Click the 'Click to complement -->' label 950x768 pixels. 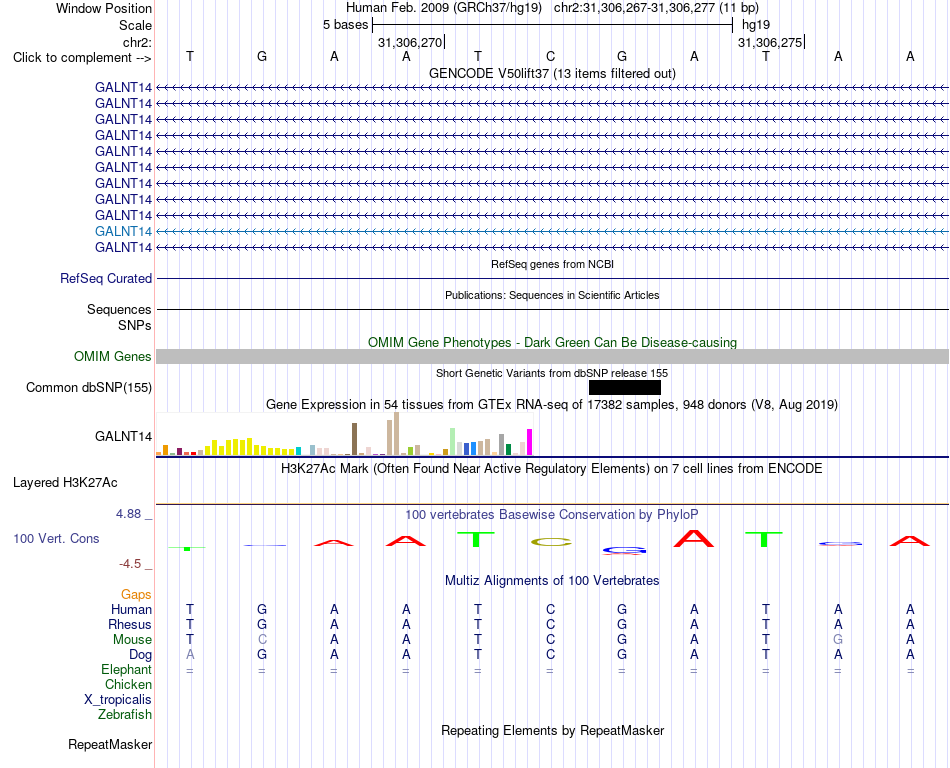[x=82, y=58]
